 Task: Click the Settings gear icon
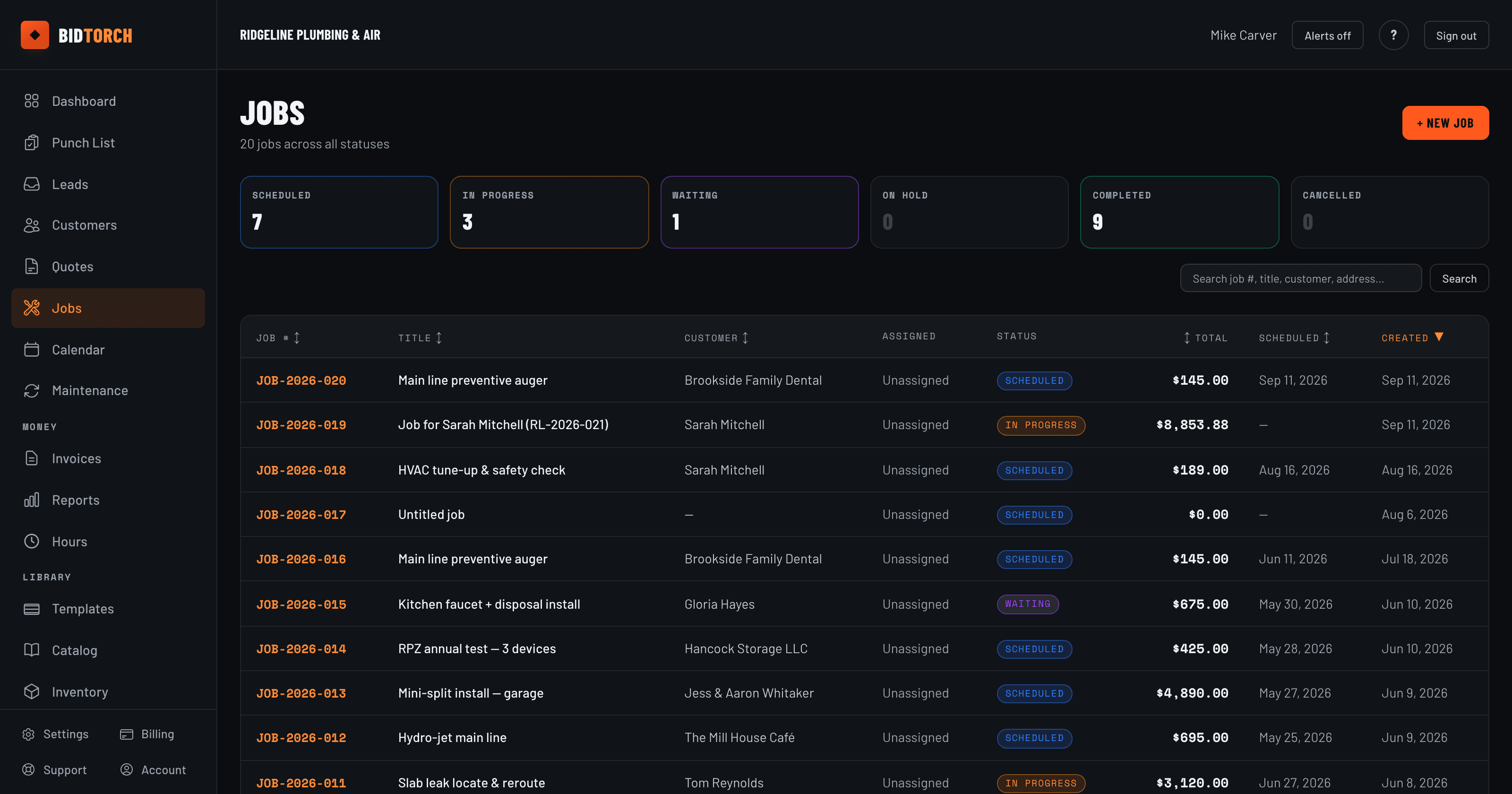click(28, 734)
